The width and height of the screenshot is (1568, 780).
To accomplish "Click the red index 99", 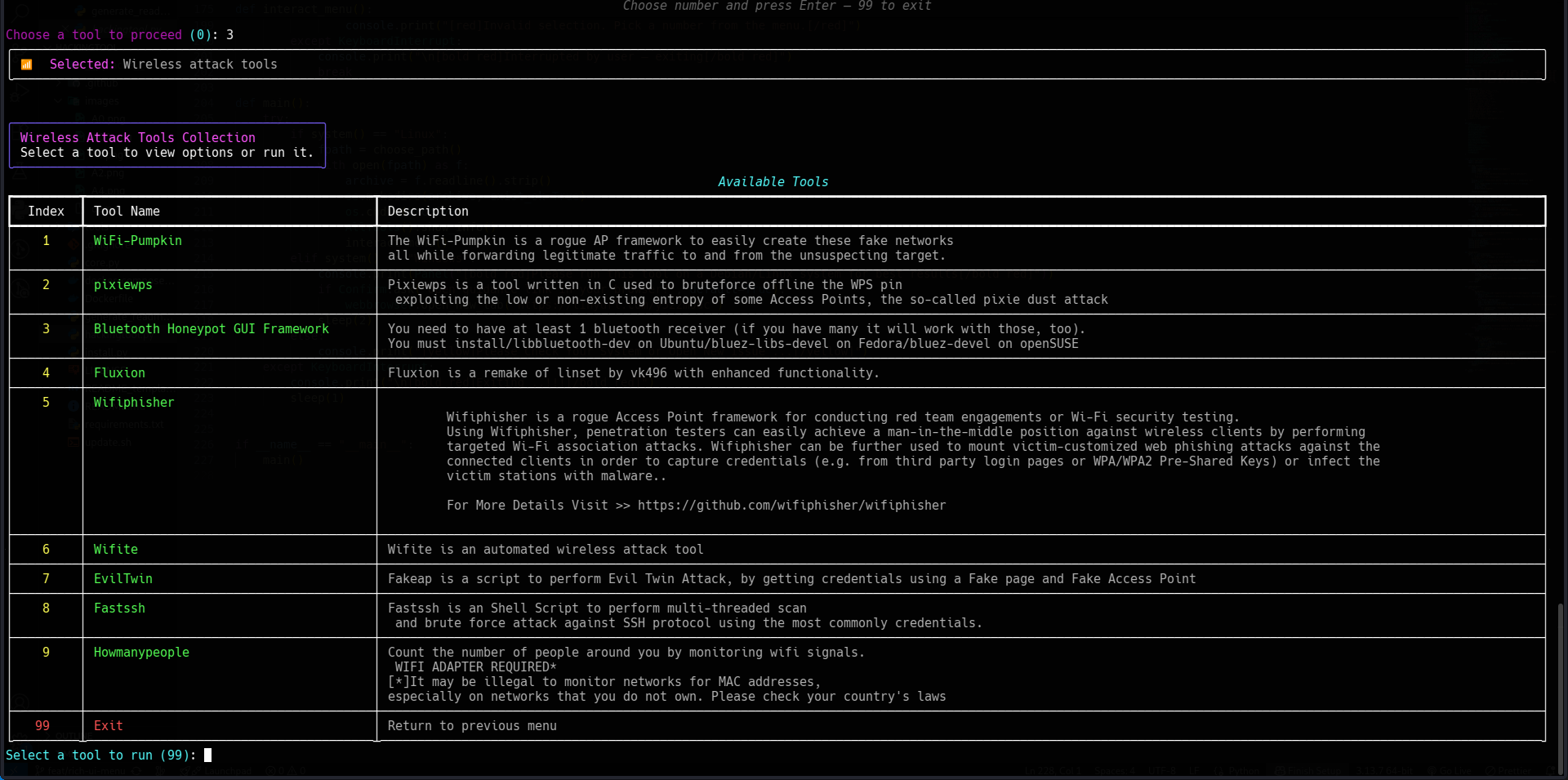I will [x=42, y=726].
